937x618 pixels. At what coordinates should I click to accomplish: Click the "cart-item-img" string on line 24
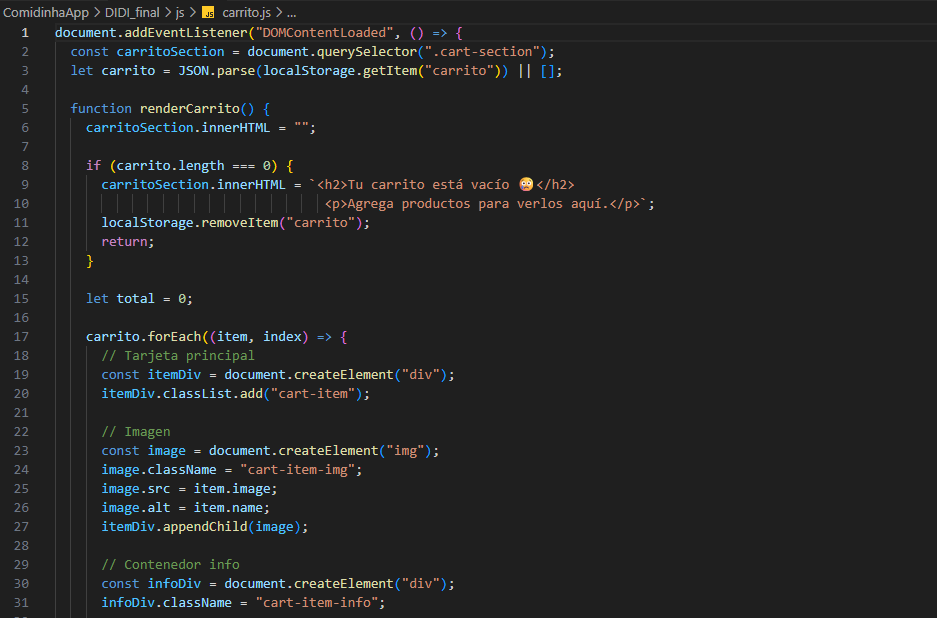point(309,469)
